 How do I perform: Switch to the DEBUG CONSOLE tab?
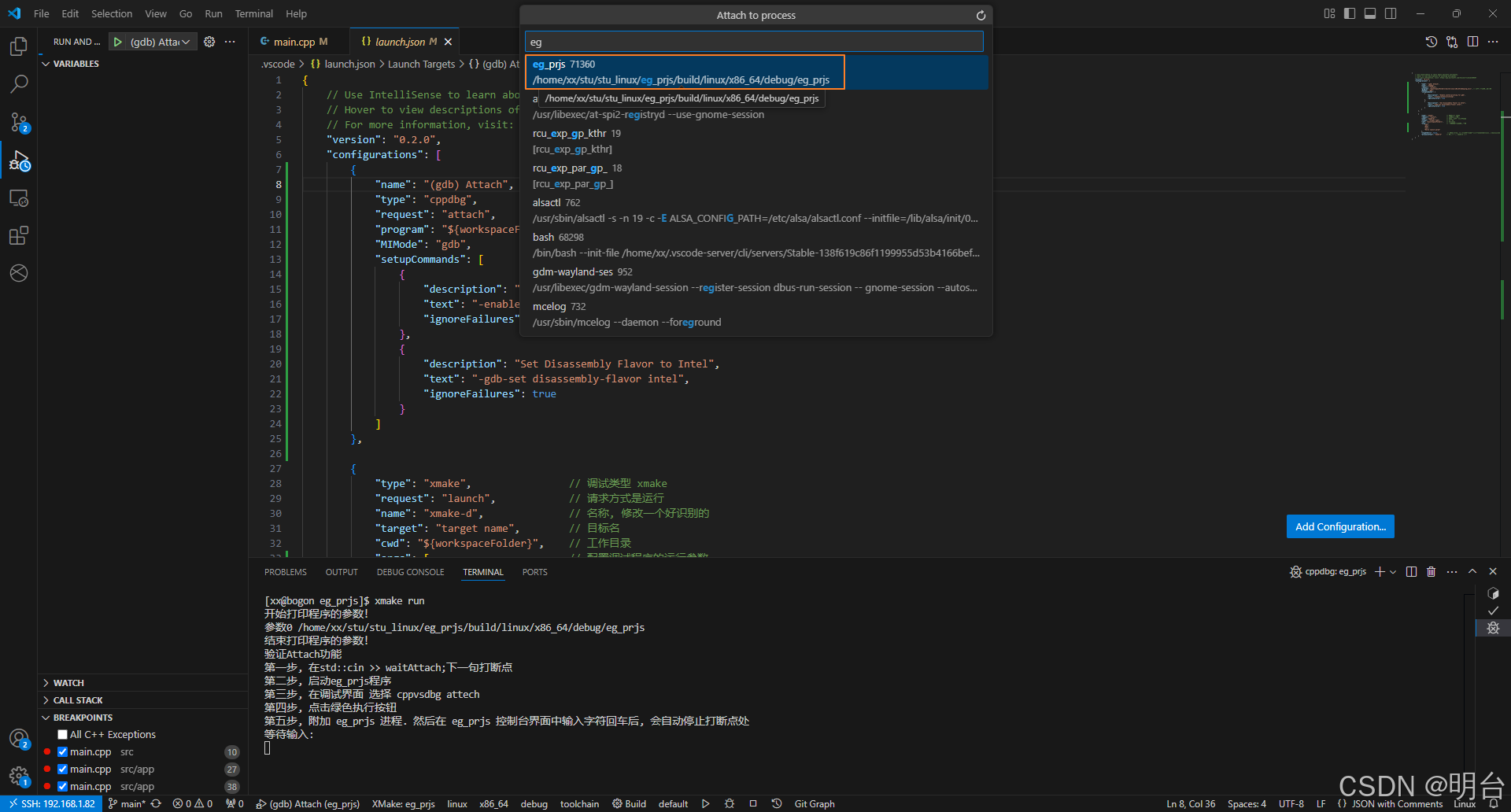click(x=410, y=572)
